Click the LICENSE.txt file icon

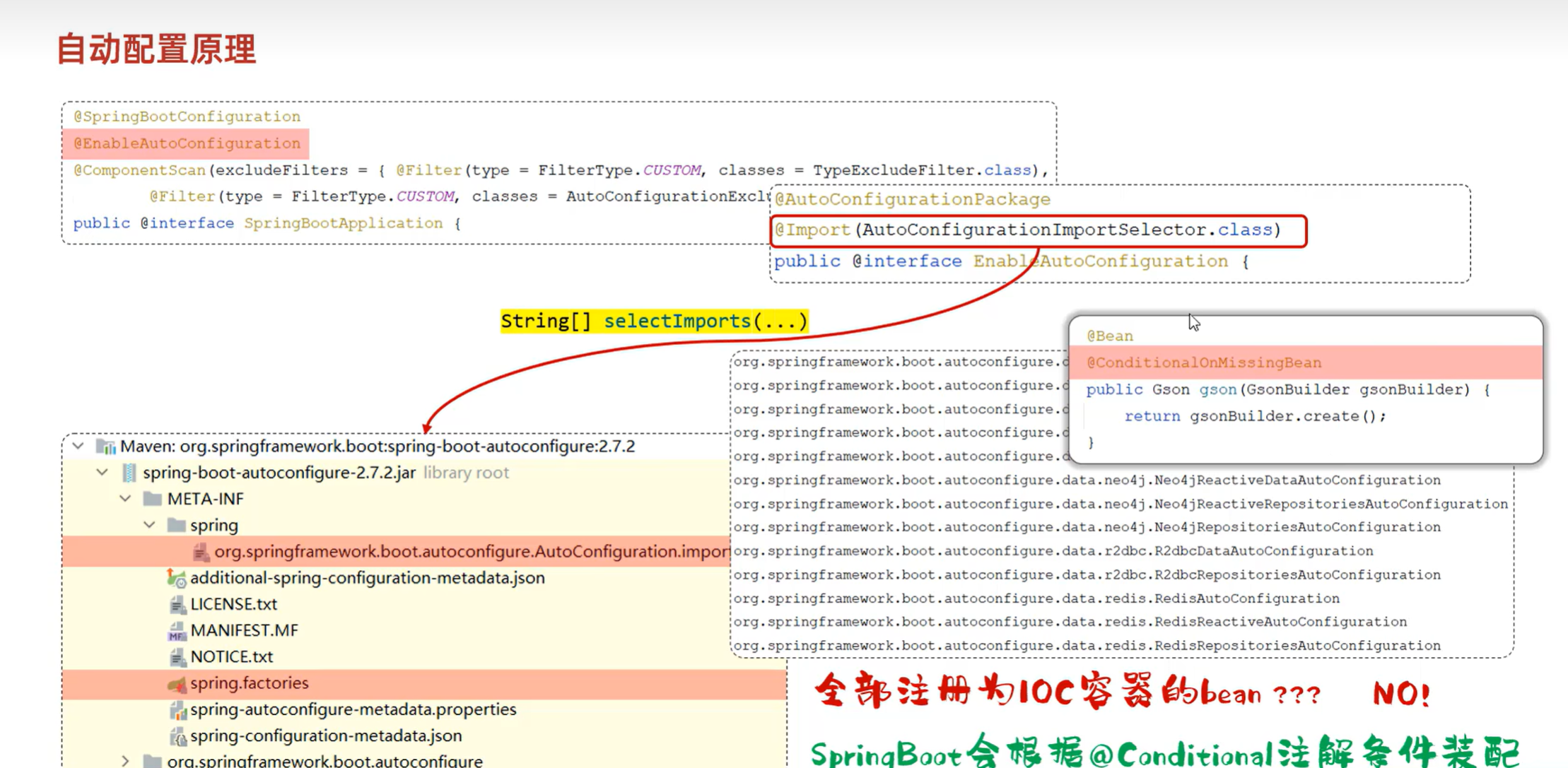coord(177,604)
